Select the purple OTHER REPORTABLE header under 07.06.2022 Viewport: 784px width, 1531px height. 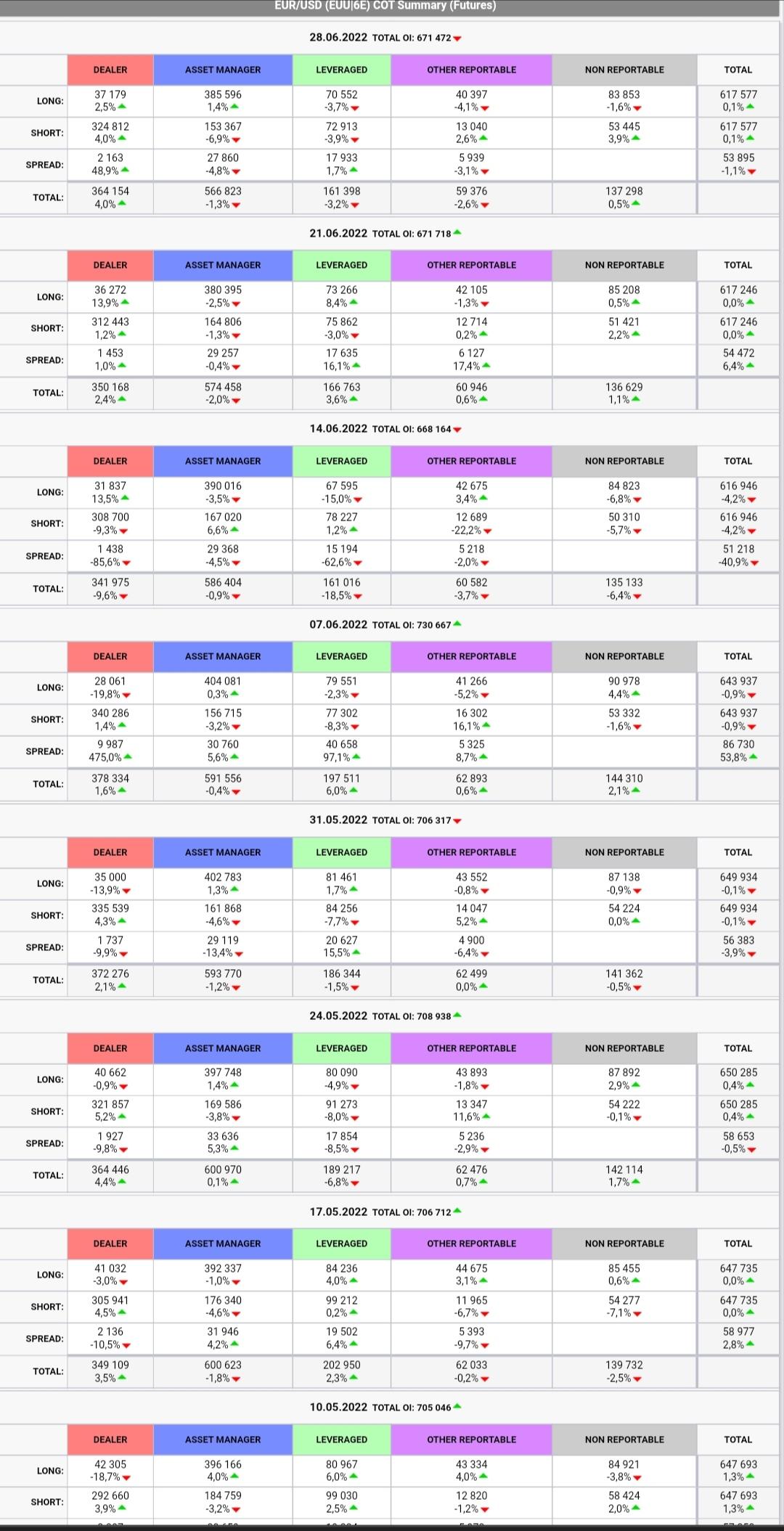pos(471,656)
